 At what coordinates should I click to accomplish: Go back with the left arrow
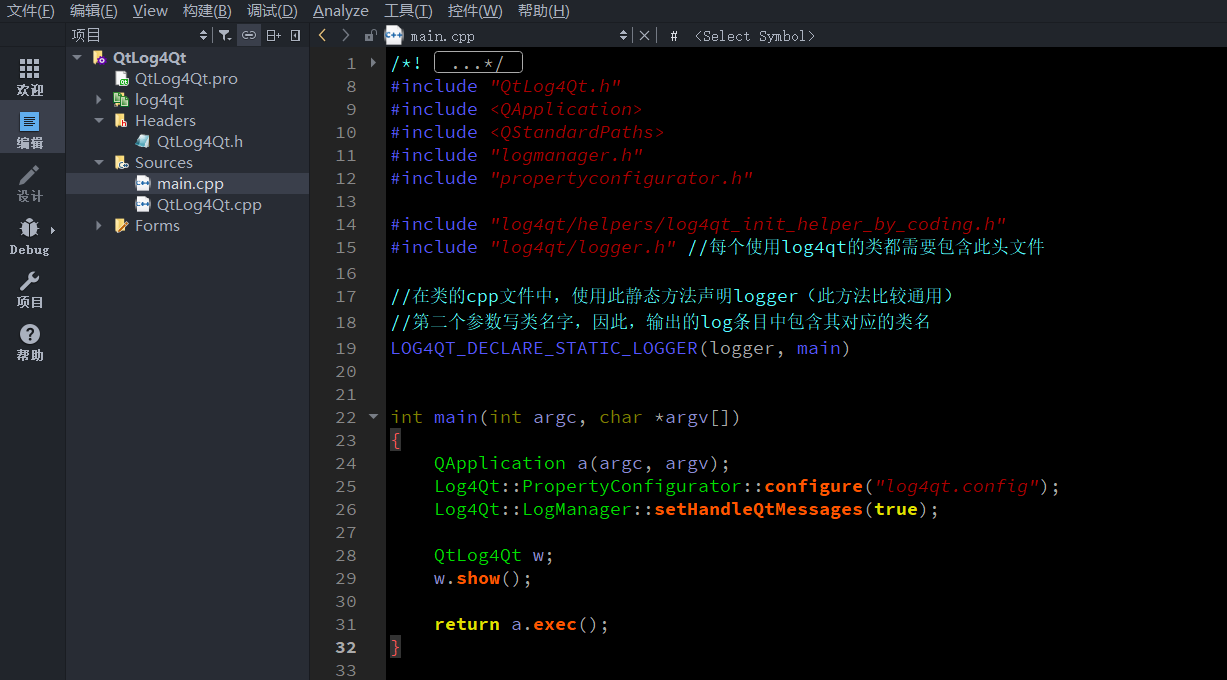322,35
